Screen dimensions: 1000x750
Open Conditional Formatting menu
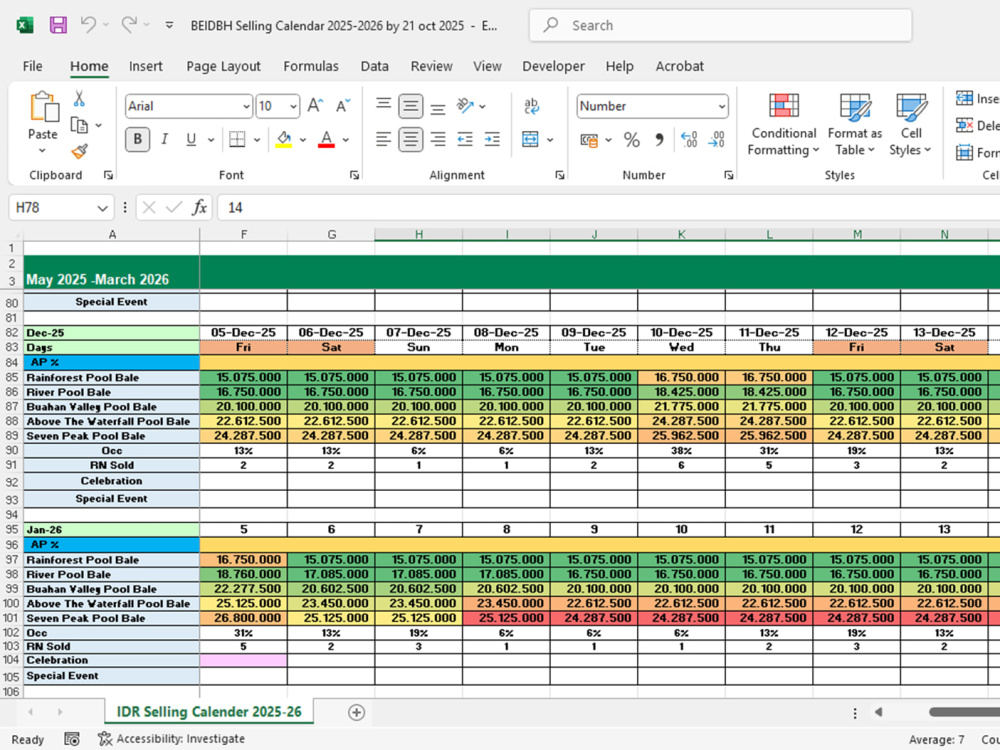783,124
